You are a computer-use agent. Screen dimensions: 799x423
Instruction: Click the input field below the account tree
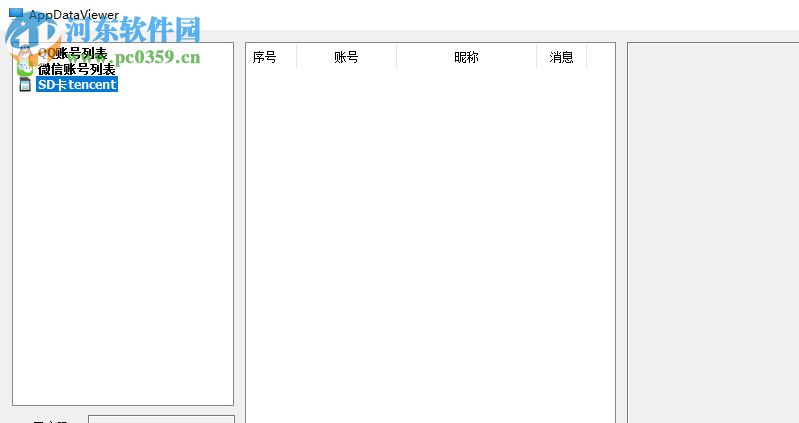(x=162, y=419)
